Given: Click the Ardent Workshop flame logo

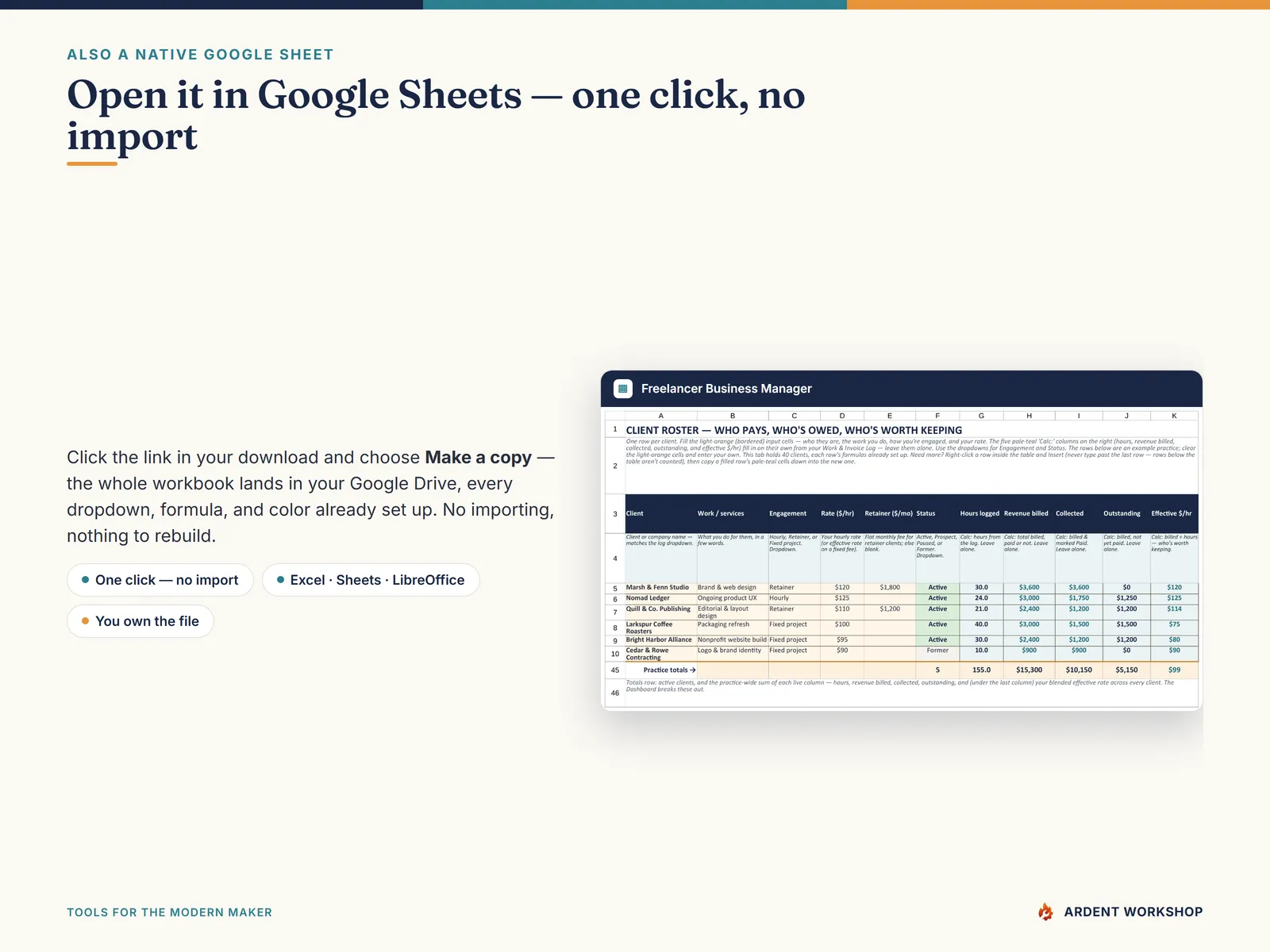Looking at the screenshot, I should 1046,912.
